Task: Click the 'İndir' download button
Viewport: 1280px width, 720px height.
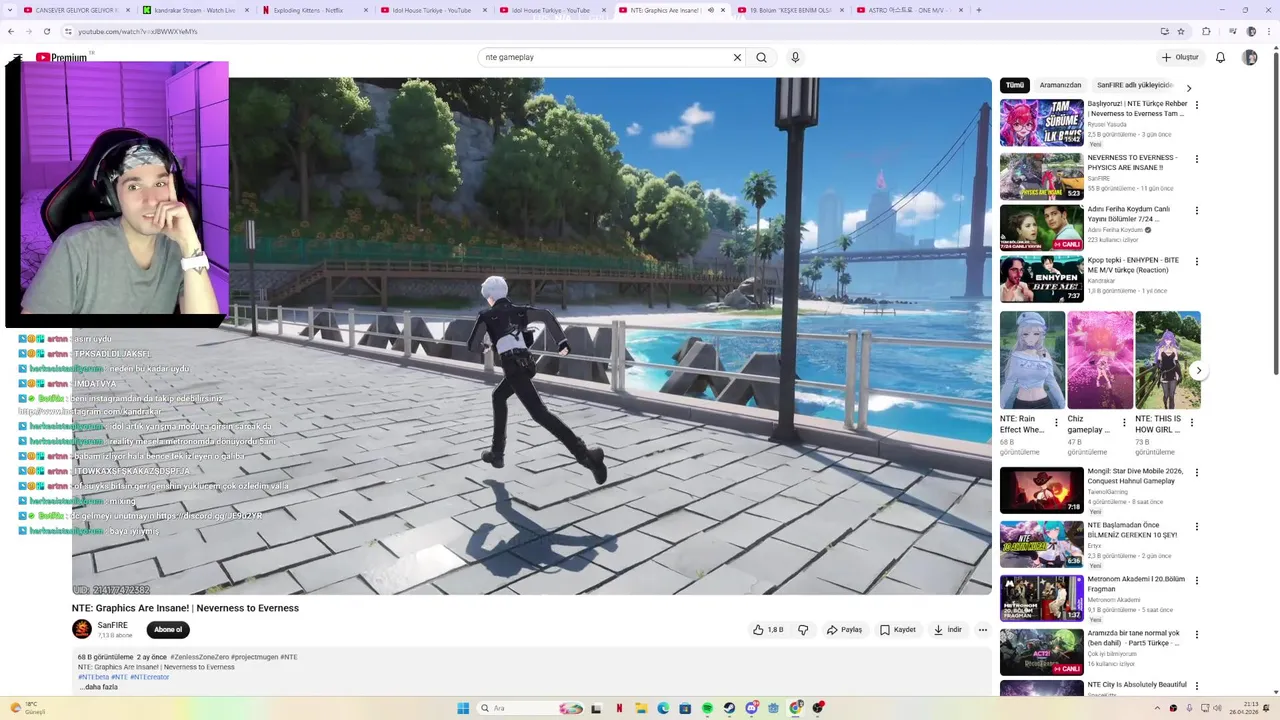Action: (947, 630)
